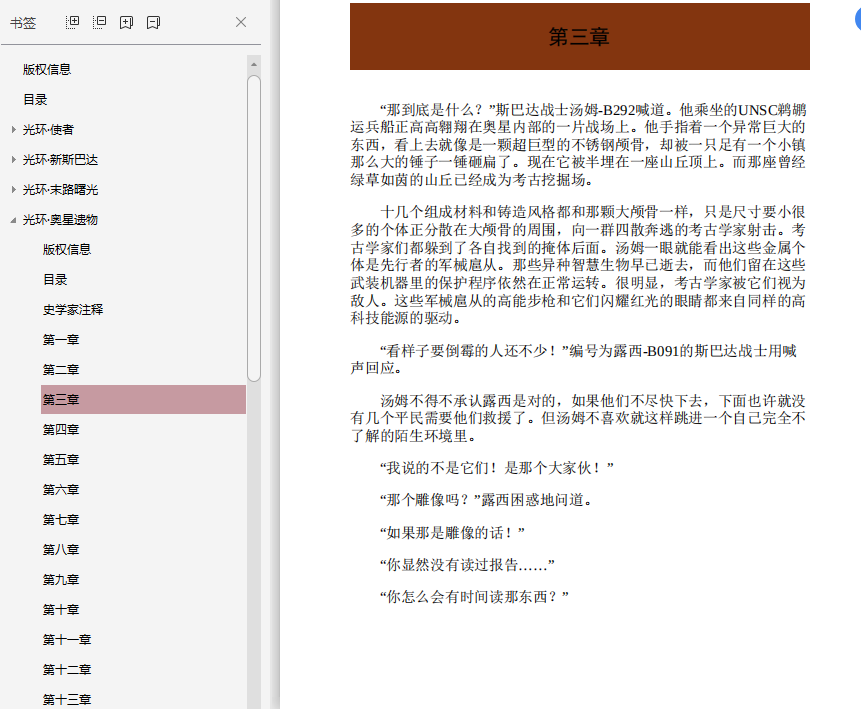This screenshot has height=709, width=861.
Task: Click the paragraph beginning 十几个组成材料
Action: pyautogui.click(x=578, y=265)
